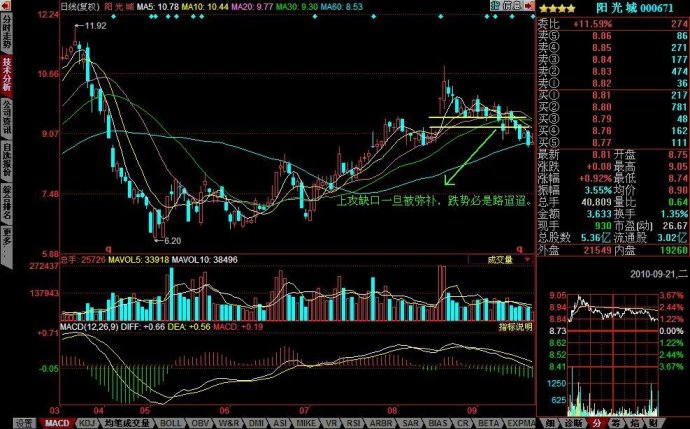Click the 外盘 21549 value

(x=598, y=250)
